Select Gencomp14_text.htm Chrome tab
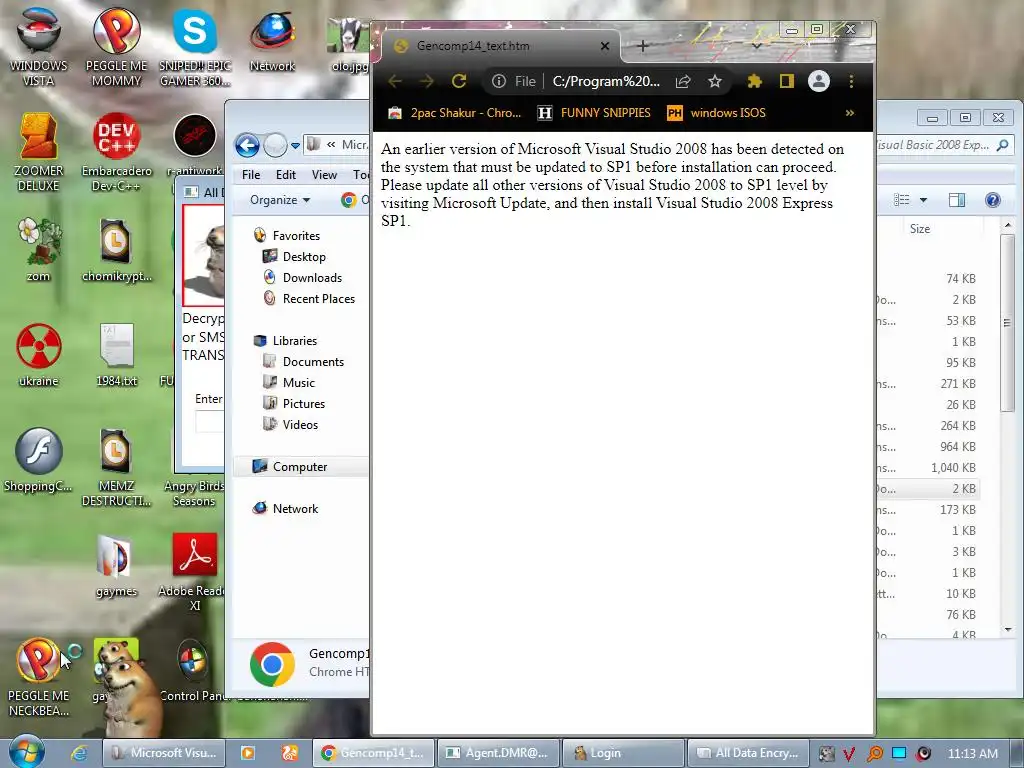 (x=498, y=46)
